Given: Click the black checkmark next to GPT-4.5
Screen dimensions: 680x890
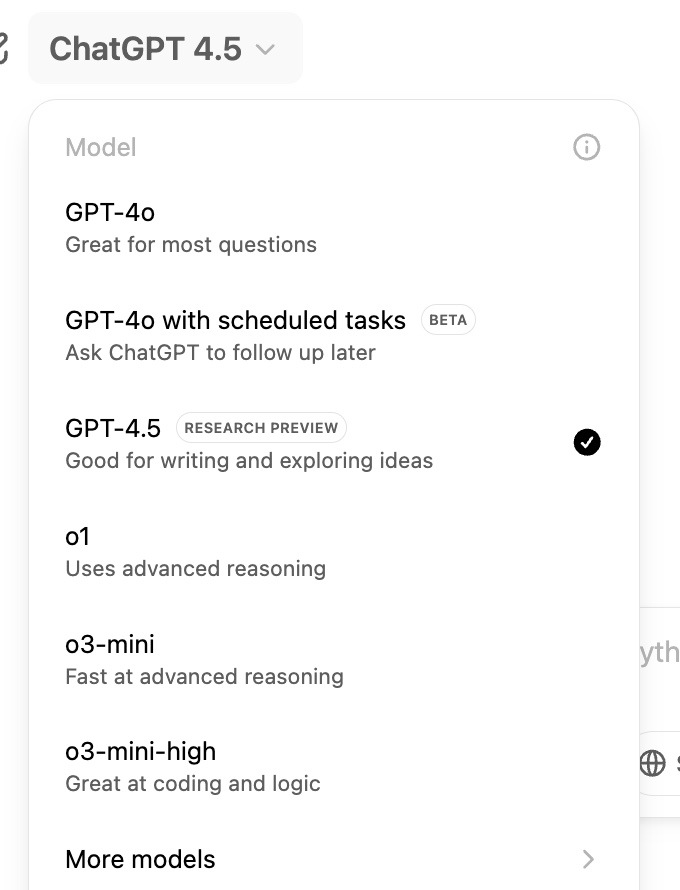Looking at the screenshot, I should (x=587, y=443).
